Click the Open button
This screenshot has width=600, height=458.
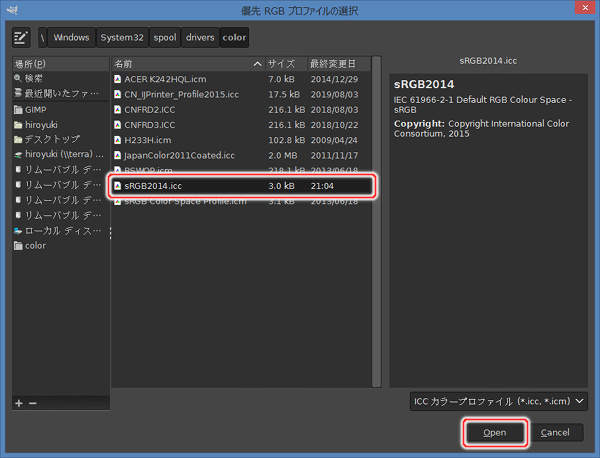click(495, 433)
